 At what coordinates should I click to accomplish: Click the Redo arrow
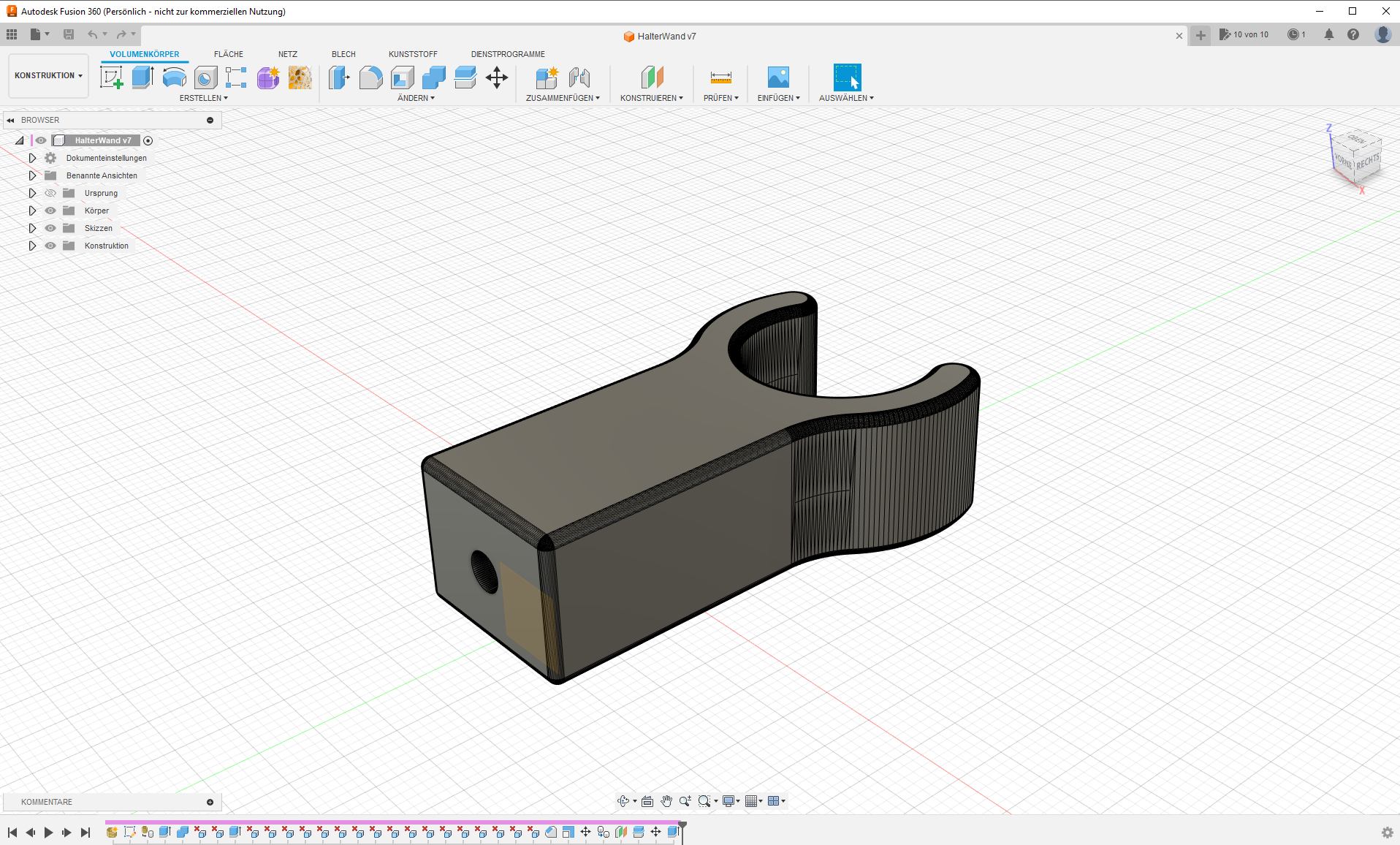coord(121,34)
